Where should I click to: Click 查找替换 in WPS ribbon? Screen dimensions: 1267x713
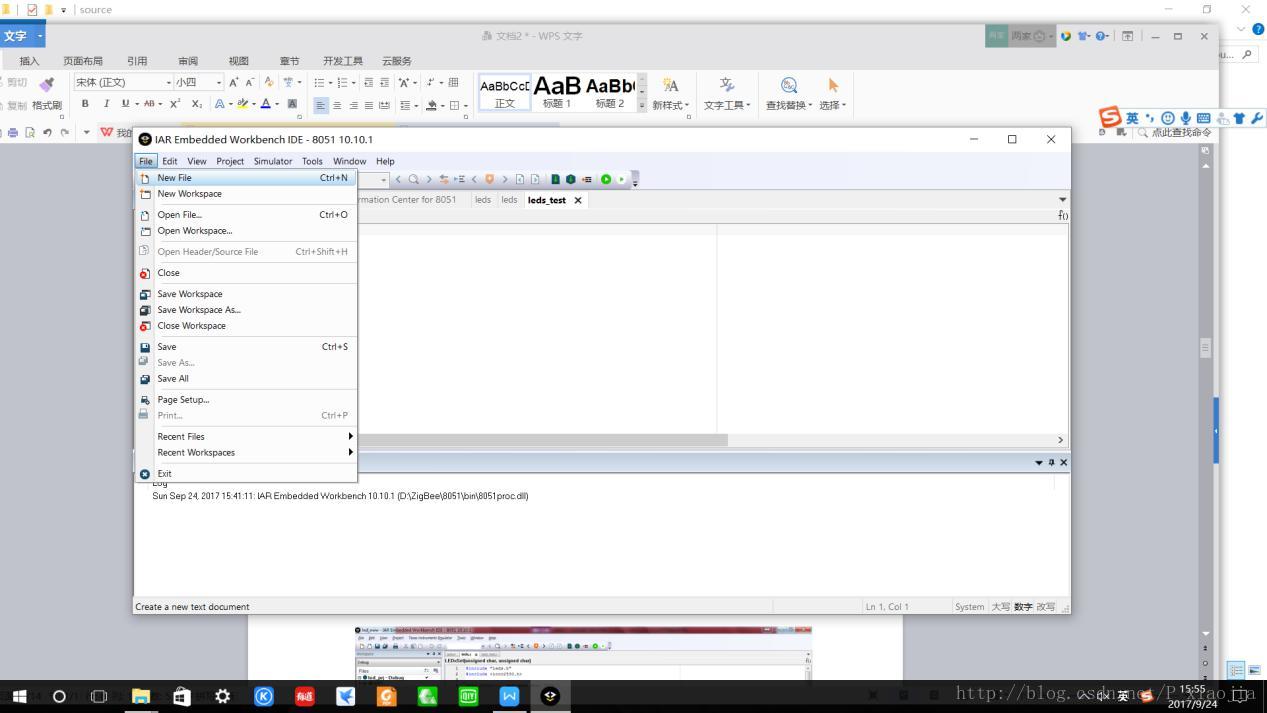(x=789, y=94)
